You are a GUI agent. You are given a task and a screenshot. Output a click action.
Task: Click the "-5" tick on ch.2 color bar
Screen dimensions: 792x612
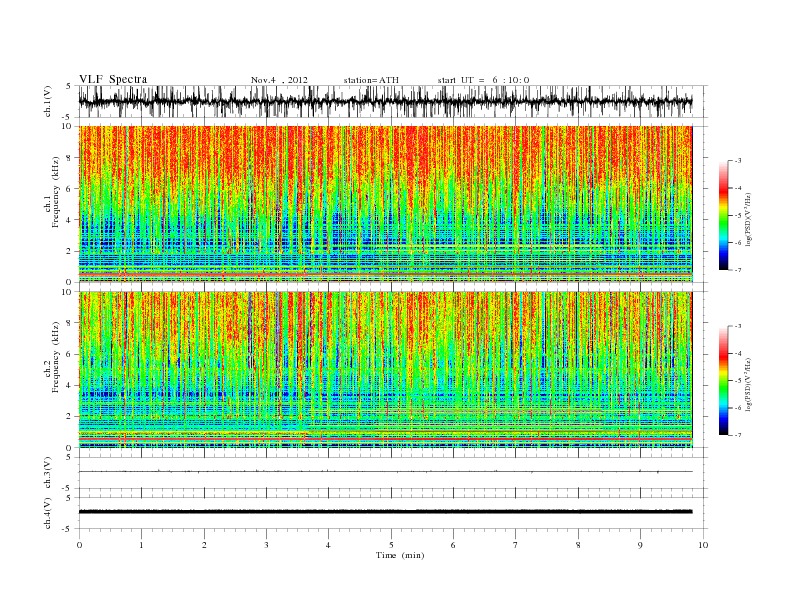(x=738, y=381)
